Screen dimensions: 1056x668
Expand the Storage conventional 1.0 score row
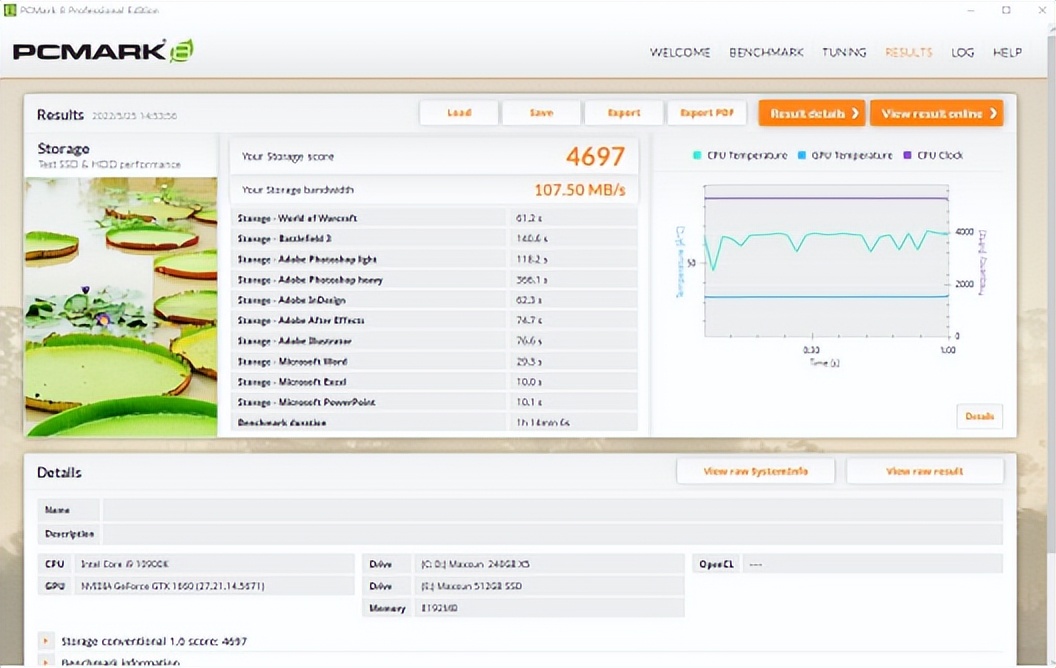pyautogui.click(x=45, y=641)
